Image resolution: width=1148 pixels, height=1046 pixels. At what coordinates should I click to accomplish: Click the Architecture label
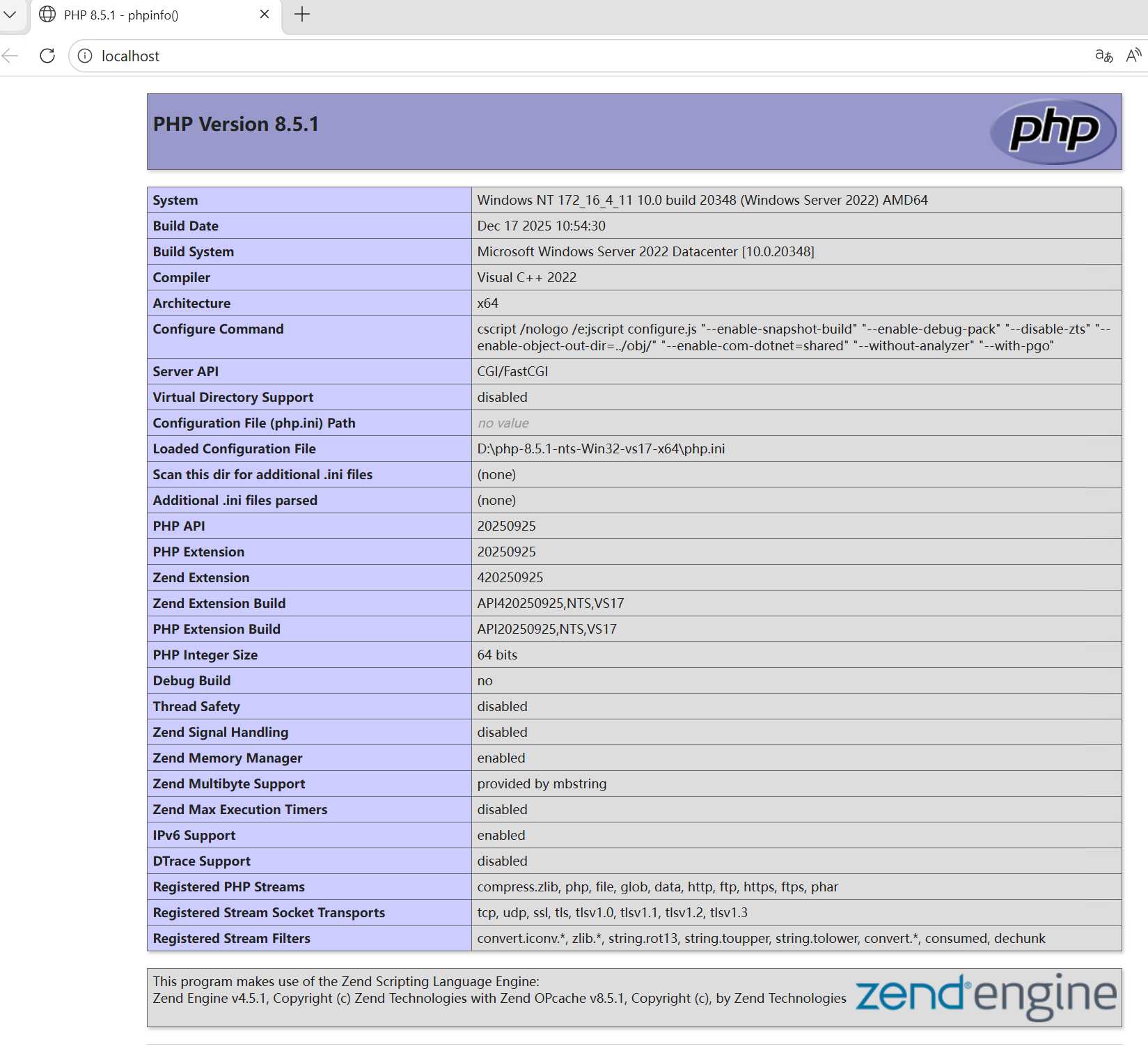coord(192,304)
